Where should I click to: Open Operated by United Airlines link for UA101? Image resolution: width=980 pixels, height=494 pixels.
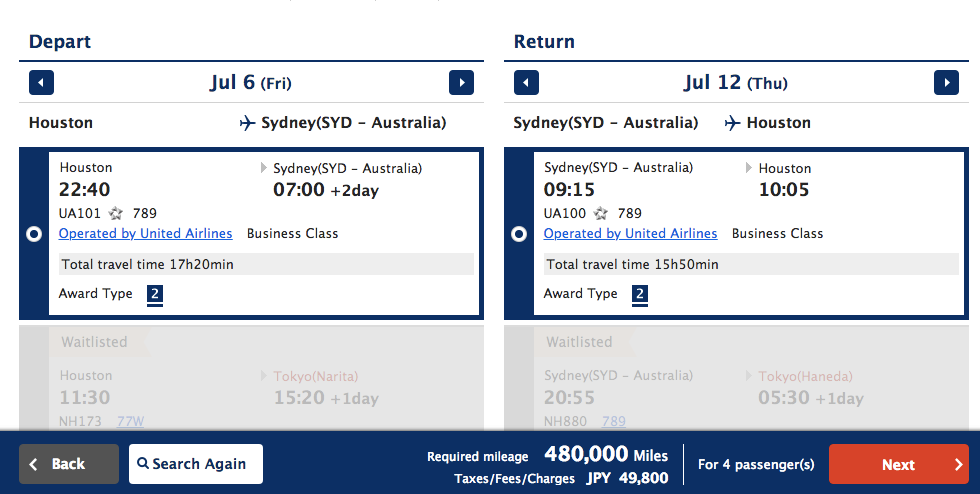146,233
